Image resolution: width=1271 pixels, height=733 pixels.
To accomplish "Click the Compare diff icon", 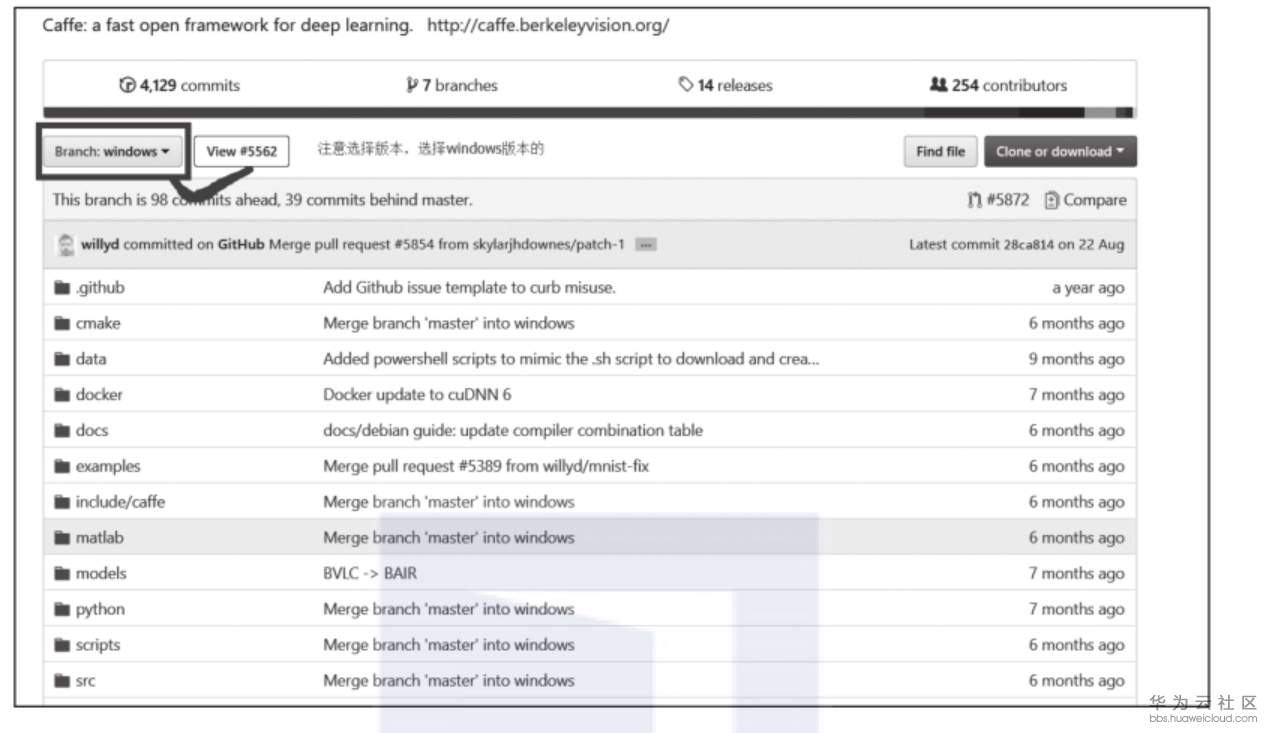I will pyautogui.click(x=1051, y=200).
